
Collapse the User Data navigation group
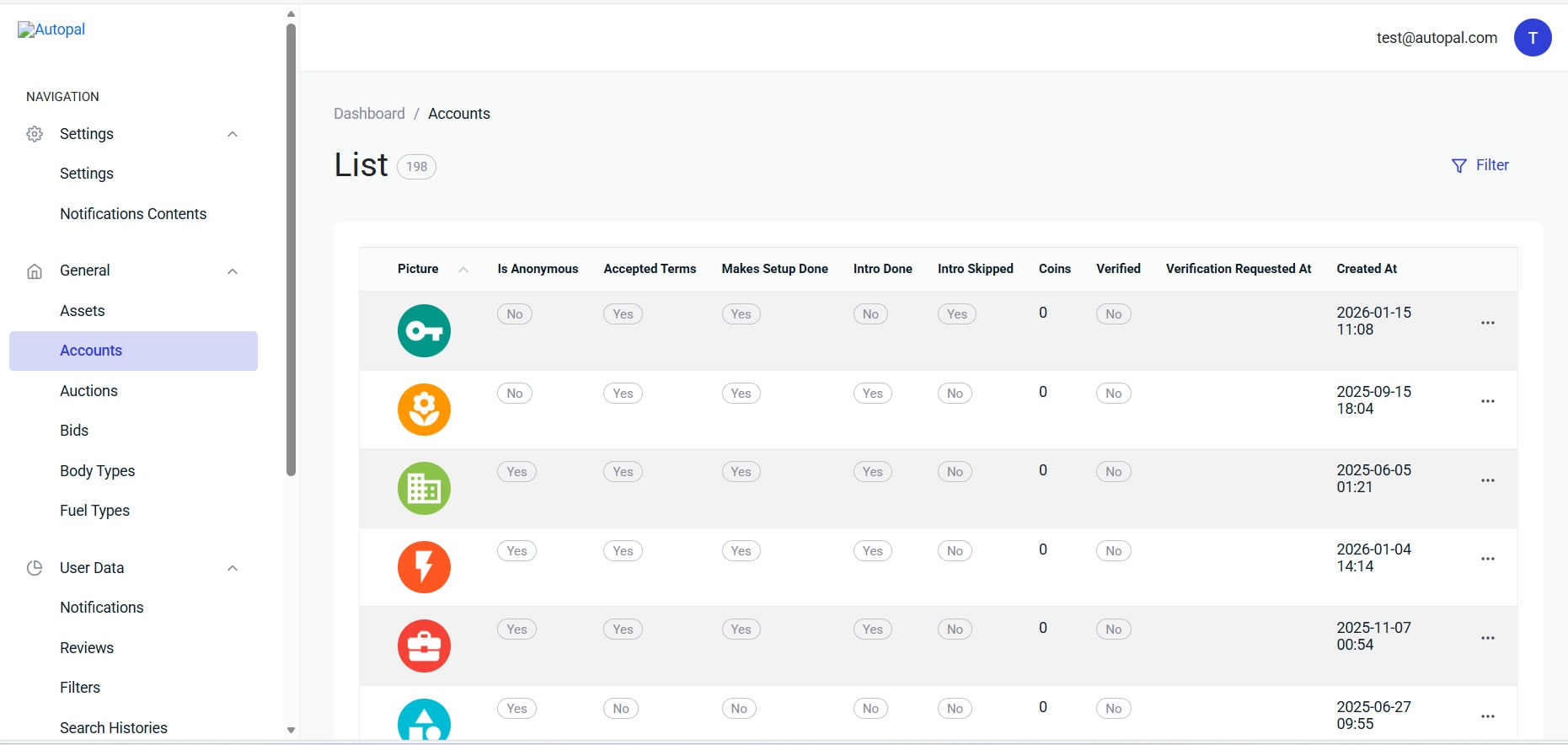click(233, 568)
